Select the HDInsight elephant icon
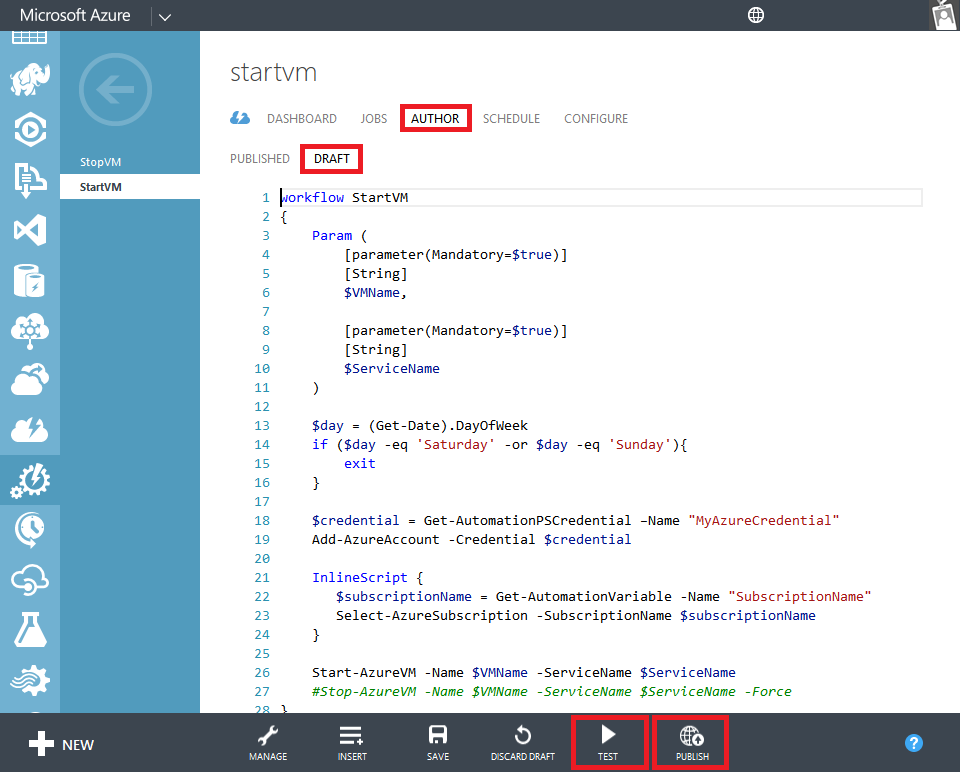Viewport: 960px width, 772px height. coord(30,79)
